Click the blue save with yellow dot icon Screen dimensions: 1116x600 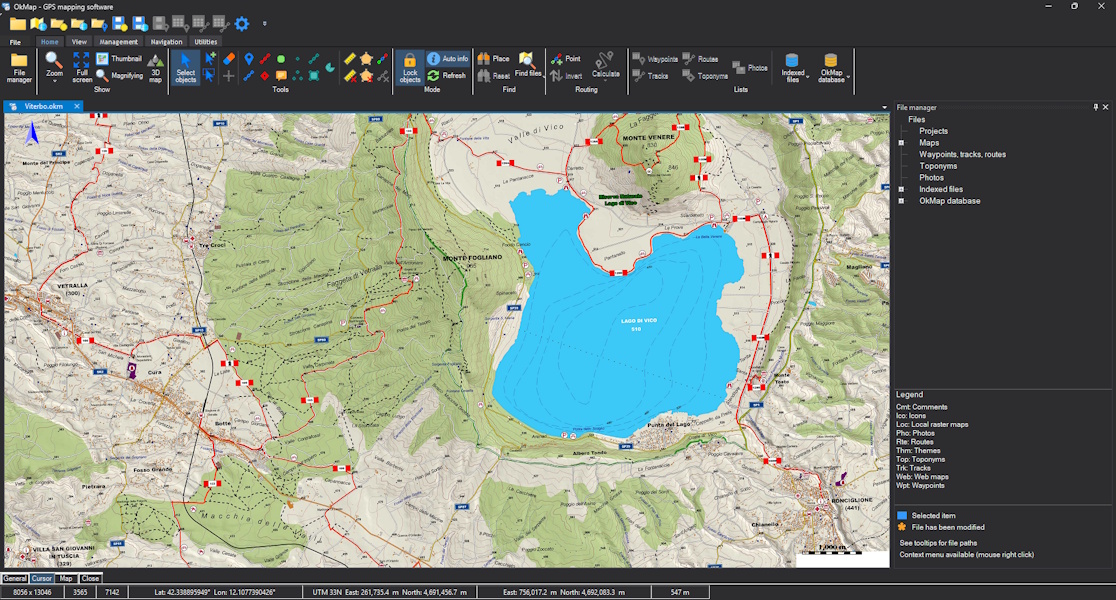coord(120,24)
